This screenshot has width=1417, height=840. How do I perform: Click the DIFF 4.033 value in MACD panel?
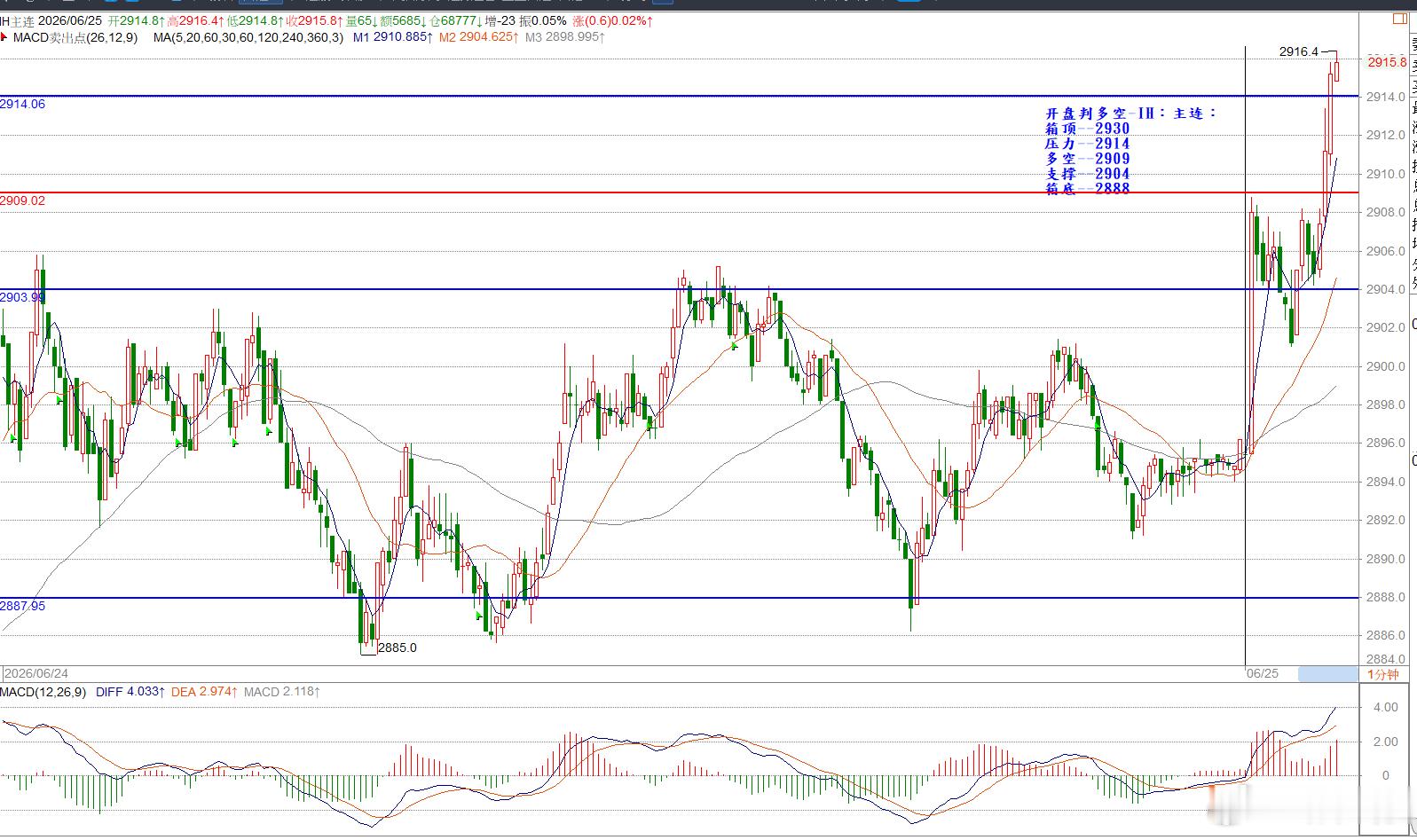coord(130,692)
